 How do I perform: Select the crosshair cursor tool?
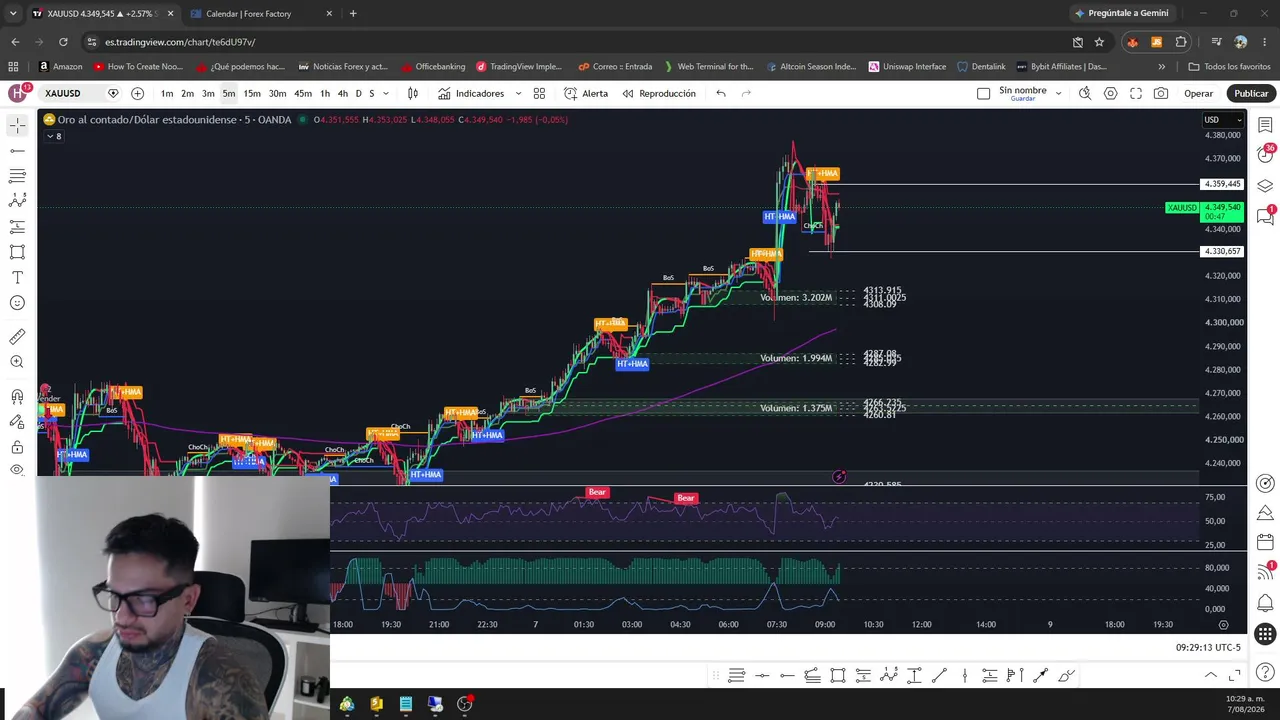tap(17, 125)
